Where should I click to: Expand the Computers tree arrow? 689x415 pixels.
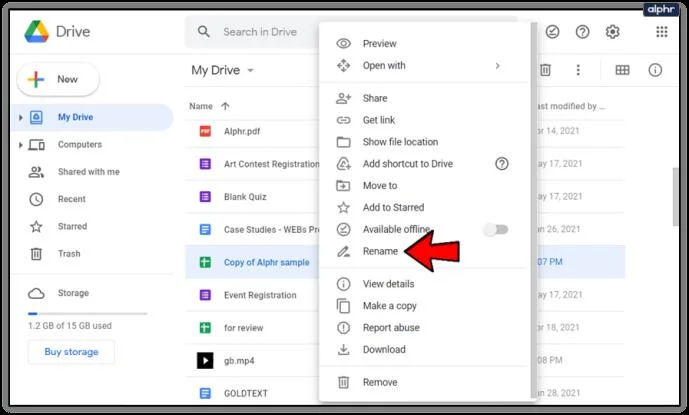click(20, 145)
